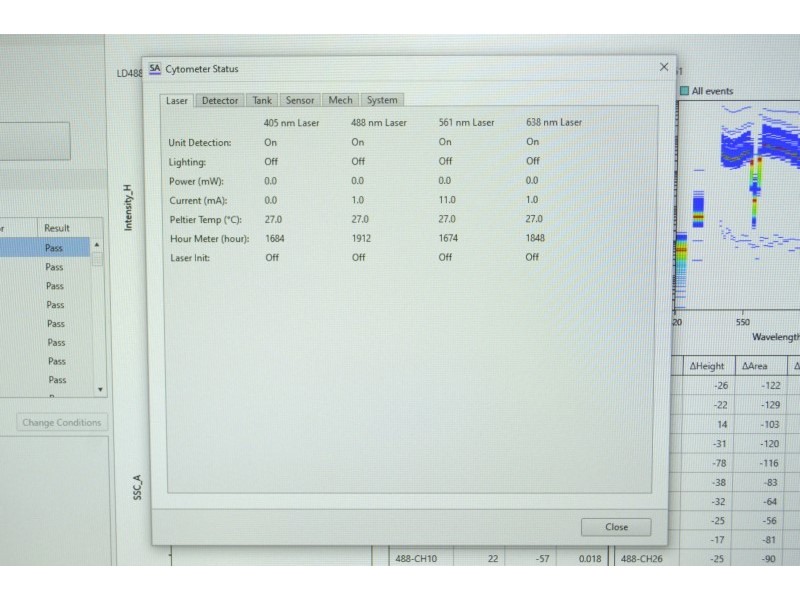Select the highlighted Pass result row
The height and width of the screenshot is (600, 800).
pyautogui.click(x=53, y=247)
